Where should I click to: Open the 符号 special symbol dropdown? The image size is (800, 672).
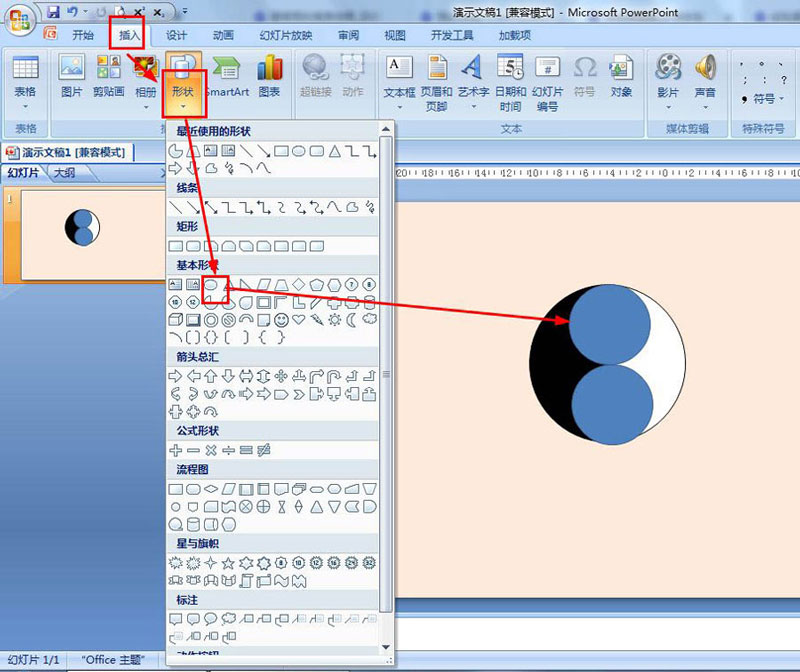pos(763,98)
